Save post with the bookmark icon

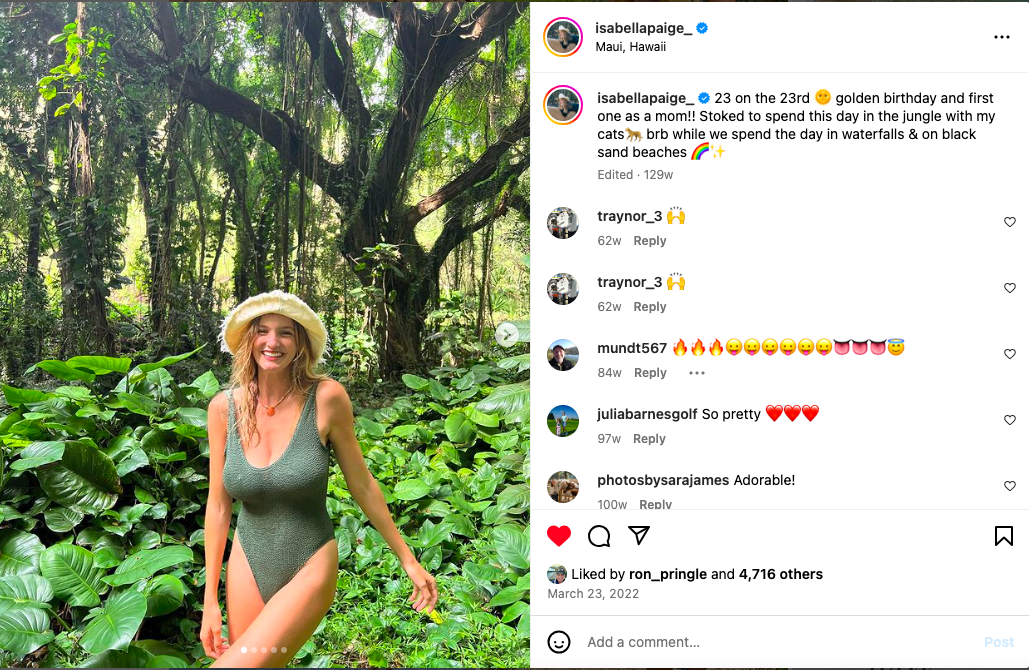tap(1004, 536)
